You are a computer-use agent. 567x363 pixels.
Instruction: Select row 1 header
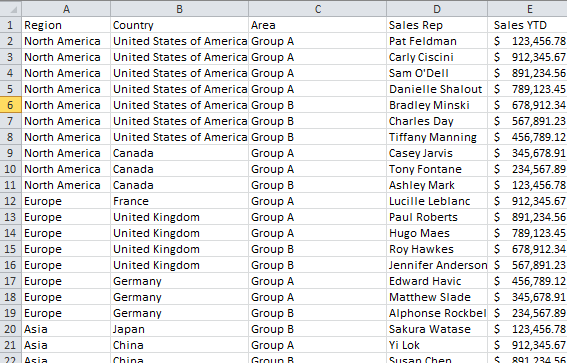[10, 25]
